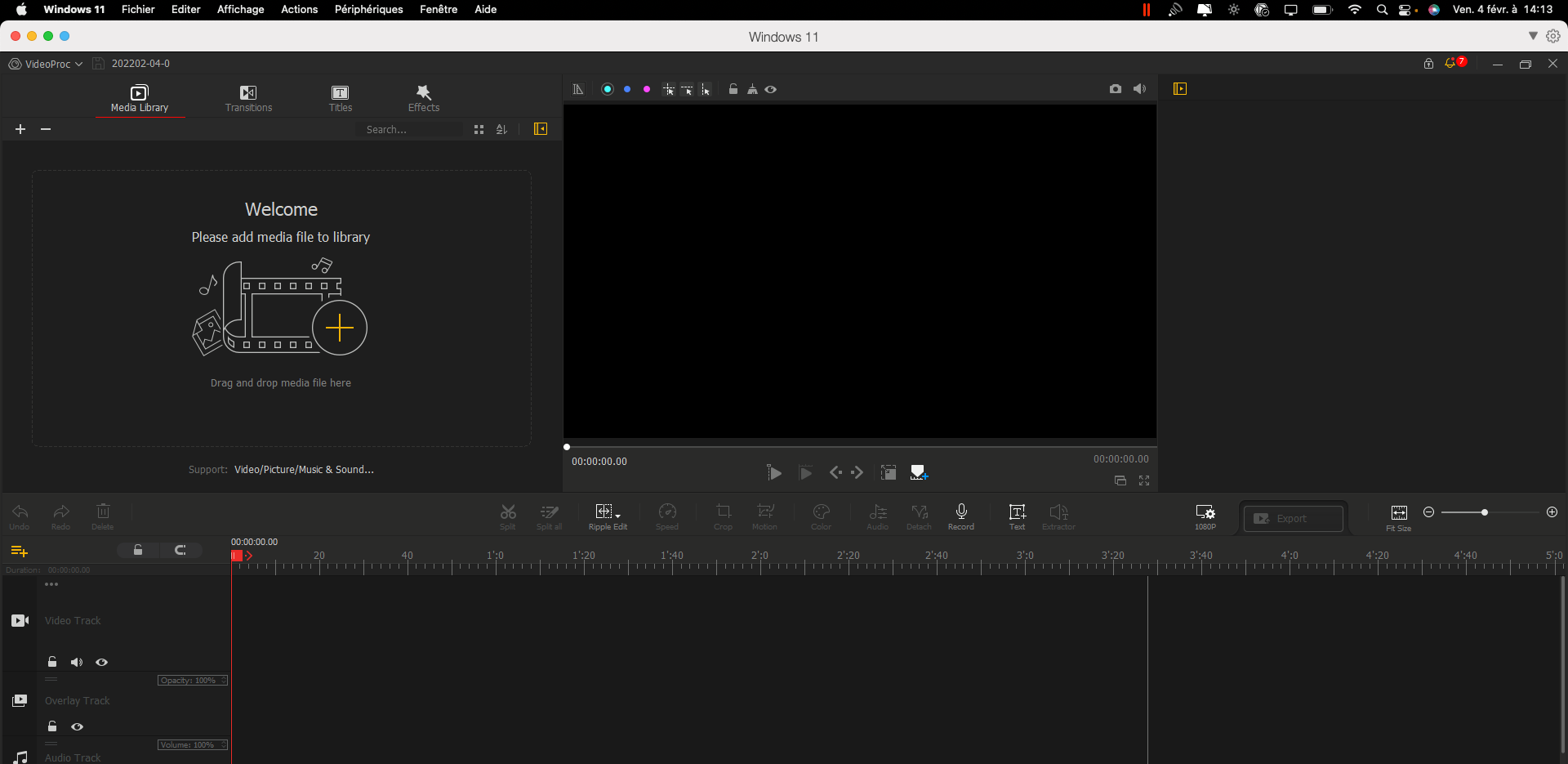Select the magenta color dot

(647, 89)
